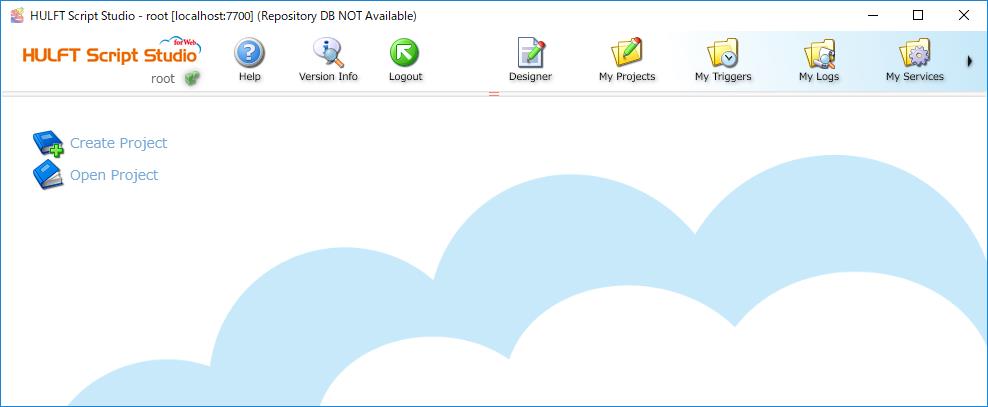
Task: Click the My Services label
Action: click(x=915, y=77)
